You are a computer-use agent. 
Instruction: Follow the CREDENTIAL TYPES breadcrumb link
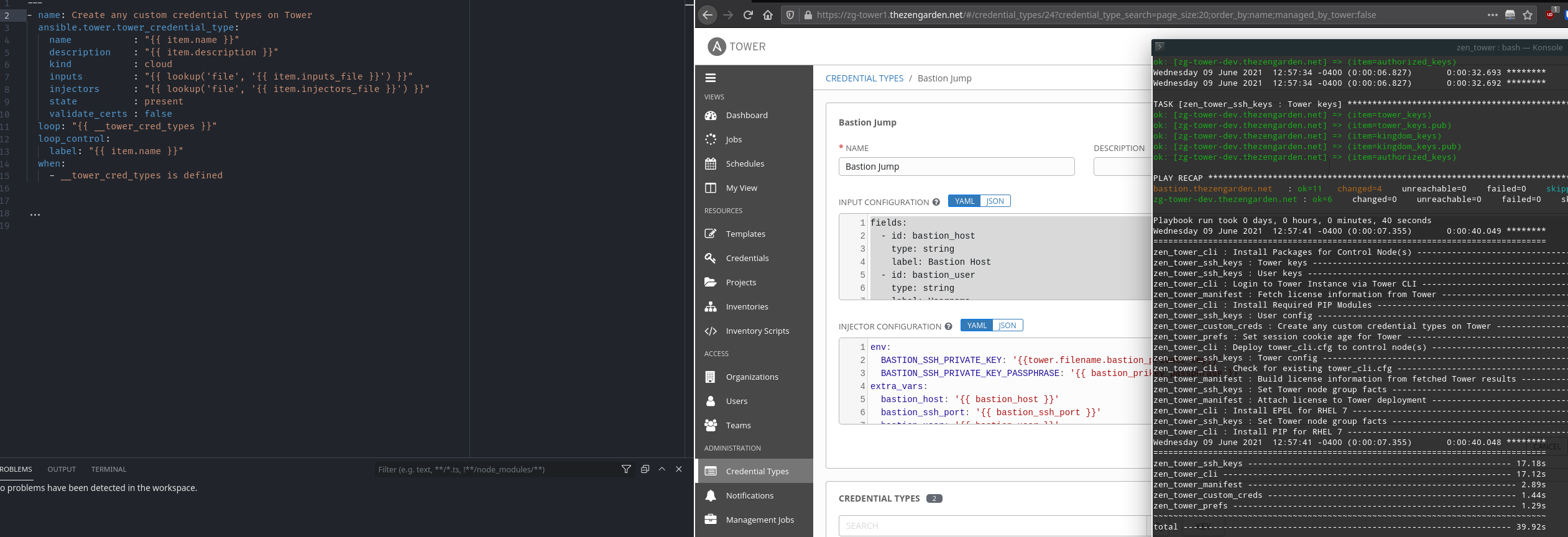[x=864, y=78]
